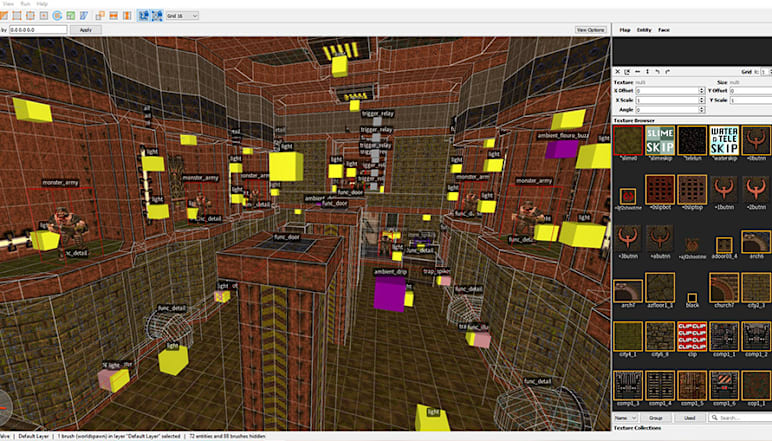Select the magenta ambient_drip entity cube
Image resolution: width=772 pixels, height=441 pixels.
(x=389, y=293)
